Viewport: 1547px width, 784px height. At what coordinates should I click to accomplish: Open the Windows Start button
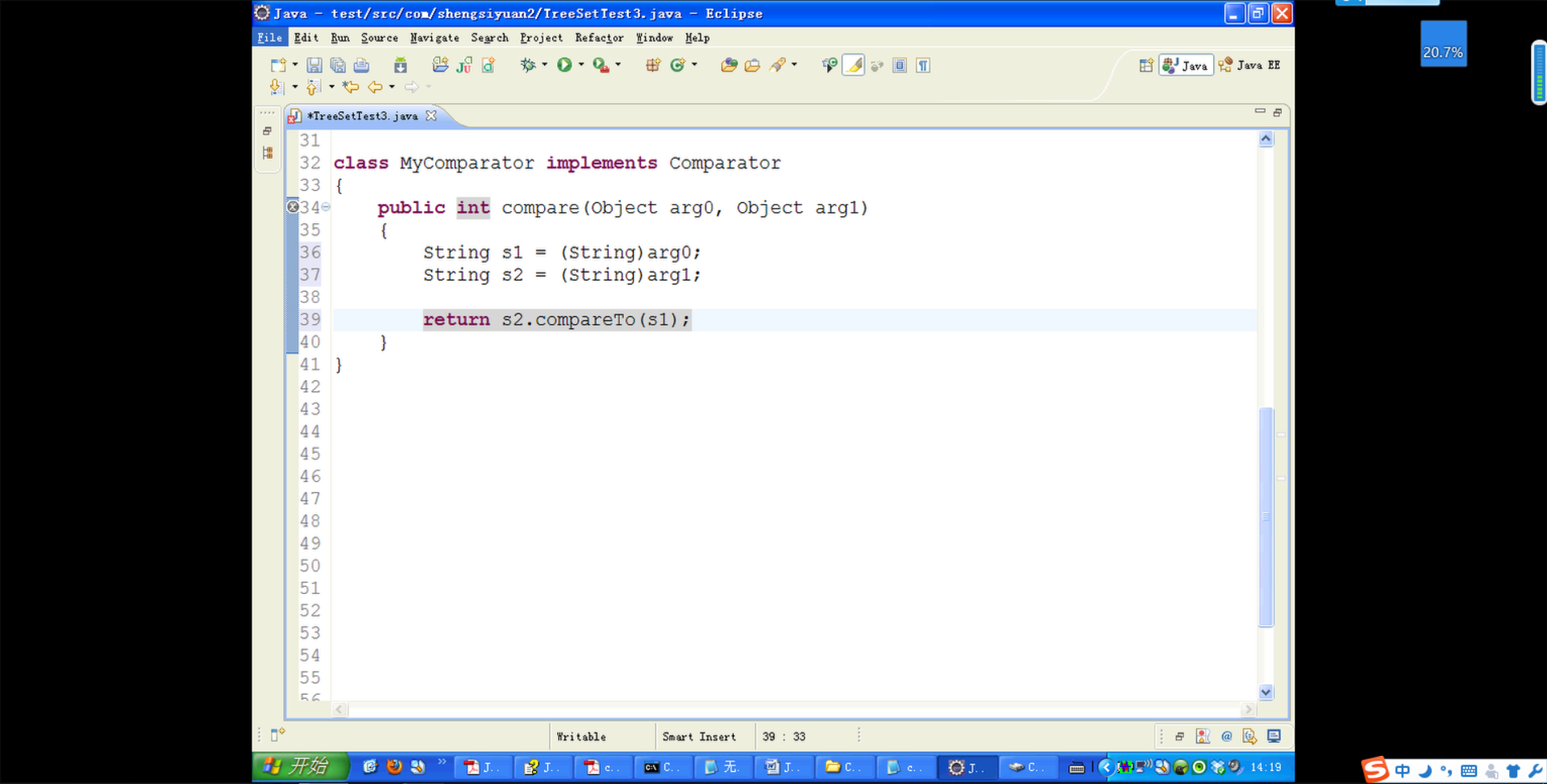coord(301,766)
